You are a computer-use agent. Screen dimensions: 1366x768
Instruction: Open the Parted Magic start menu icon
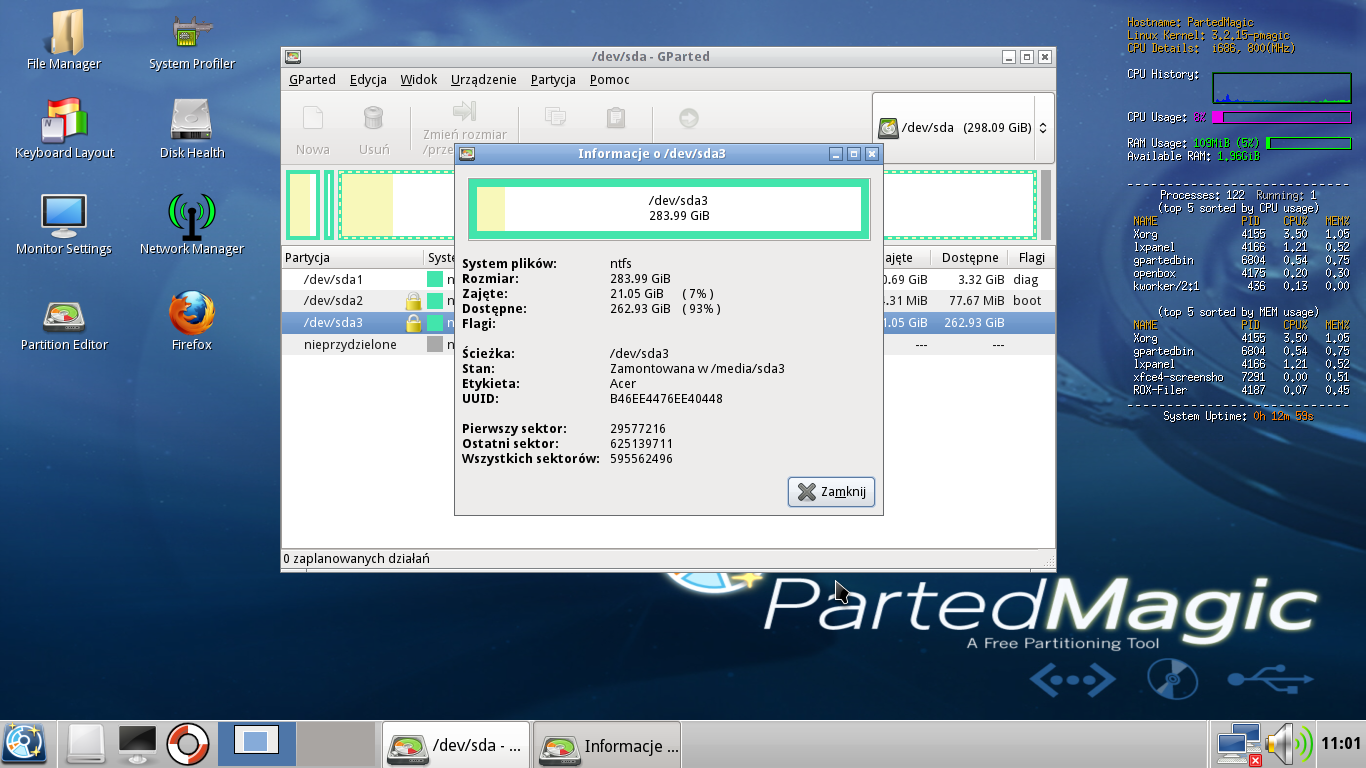24,744
